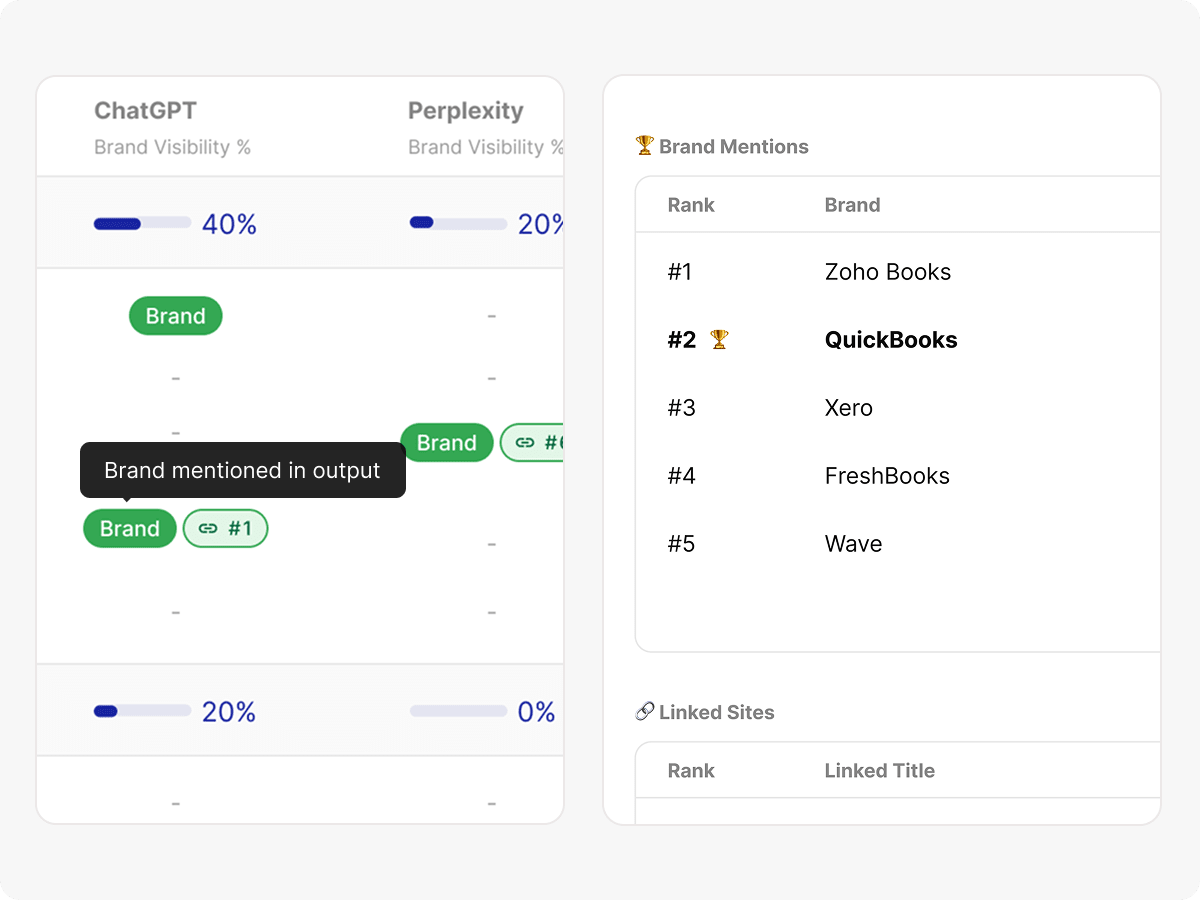
Task: Click the topmost green Brand badge under ChatGPT
Action: tap(175, 316)
